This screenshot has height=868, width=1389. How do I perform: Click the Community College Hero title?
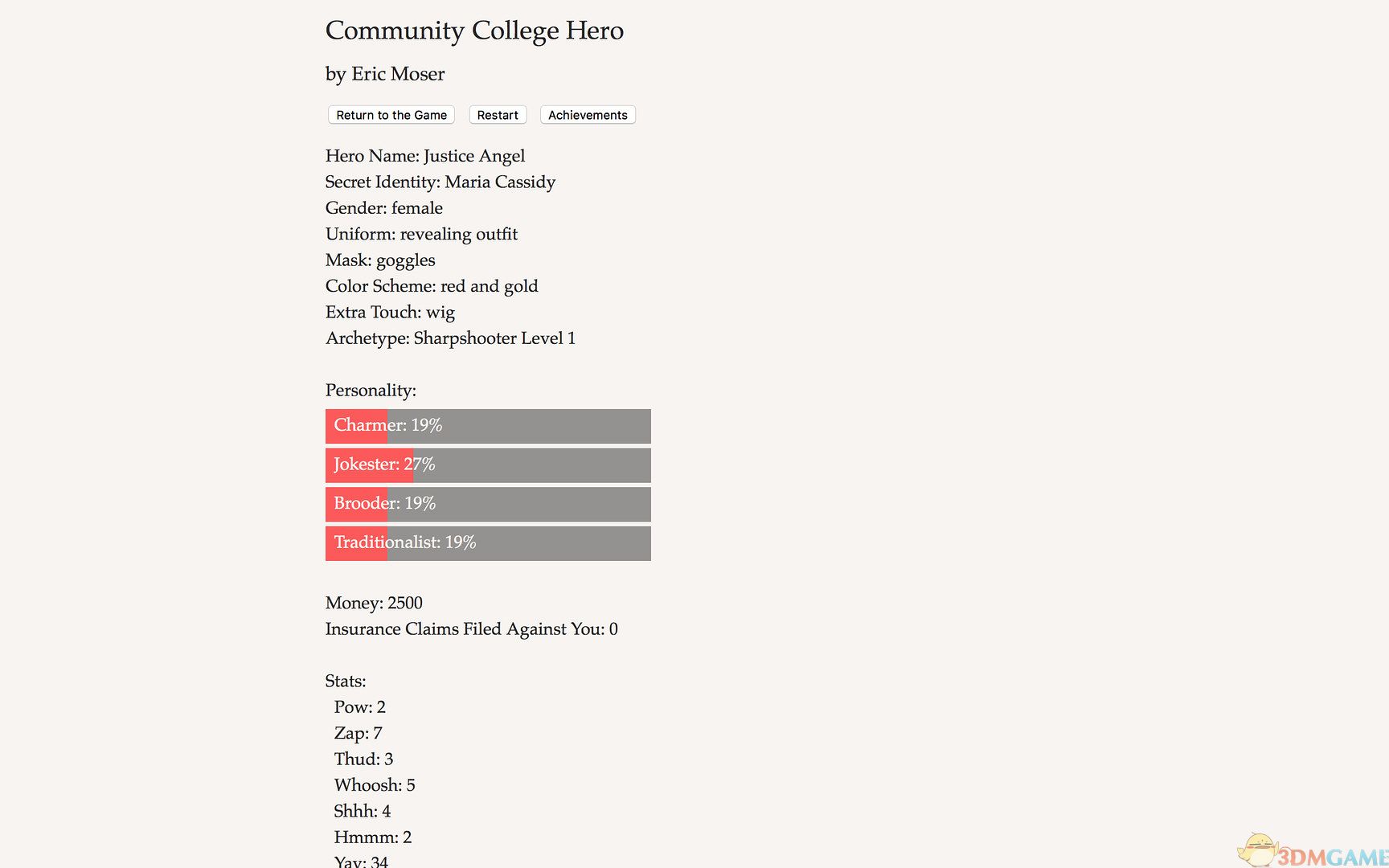(474, 31)
